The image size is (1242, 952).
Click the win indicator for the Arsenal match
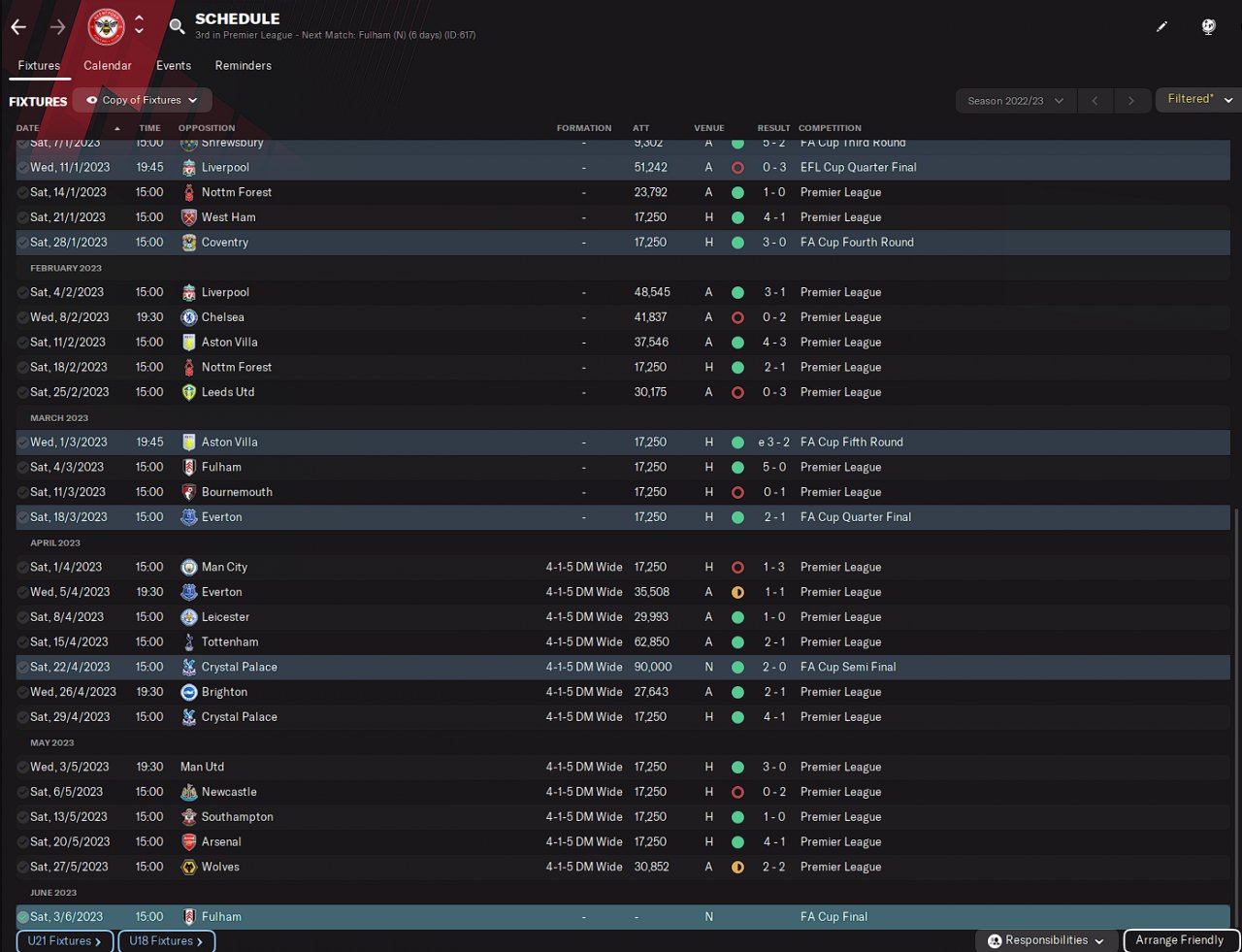coord(737,842)
